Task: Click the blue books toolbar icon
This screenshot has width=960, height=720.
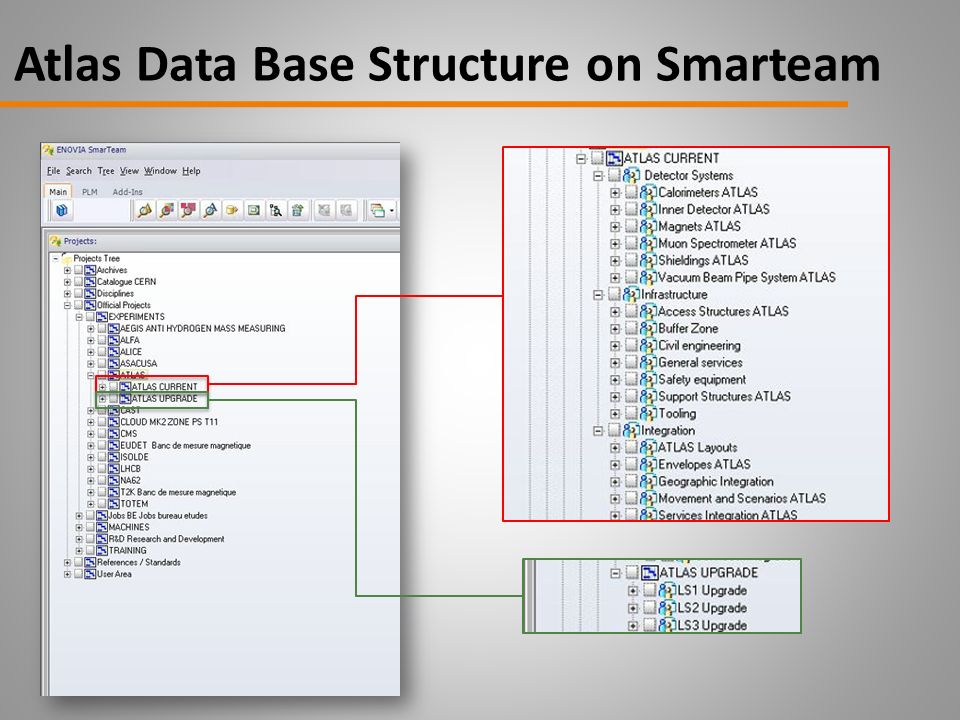Action: (62, 211)
